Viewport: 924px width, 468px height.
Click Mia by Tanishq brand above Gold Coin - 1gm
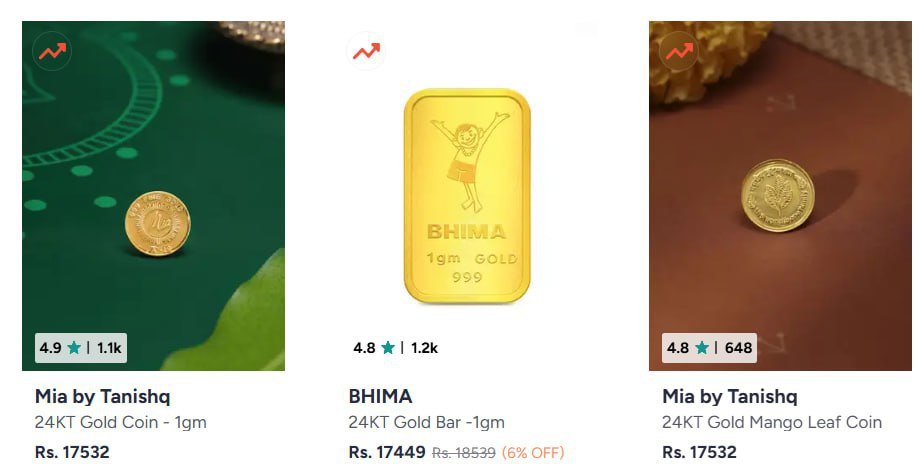(x=103, y=396)
